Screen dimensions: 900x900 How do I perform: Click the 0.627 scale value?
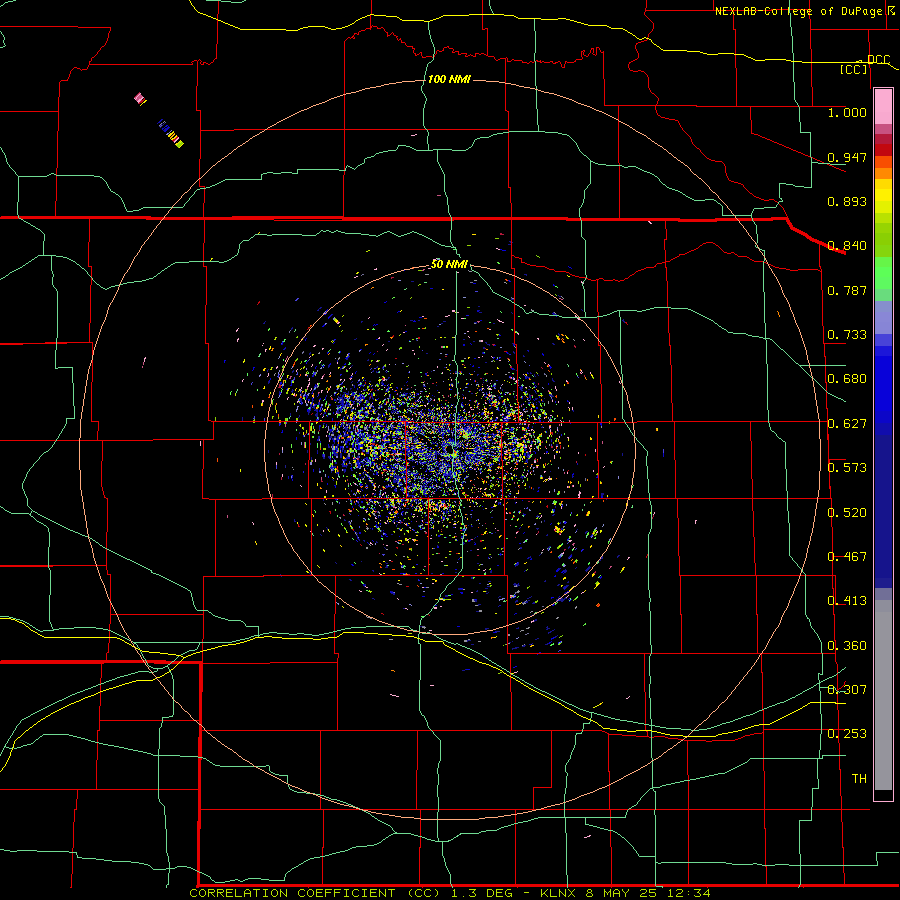pos(847,423)
